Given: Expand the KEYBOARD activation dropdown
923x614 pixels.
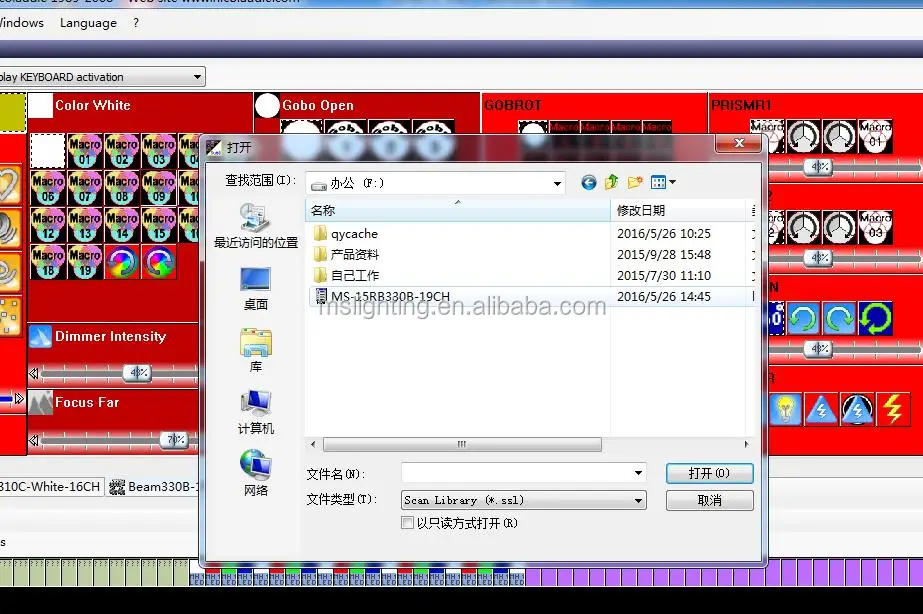Looking at the screenshot, I should point(198,77).
